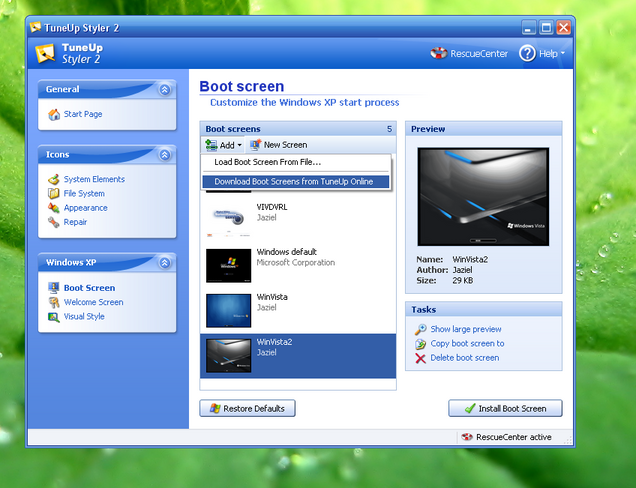Screen dimensions: 636x488
Task: Click RescueCenter active status text
Action: 514,437
